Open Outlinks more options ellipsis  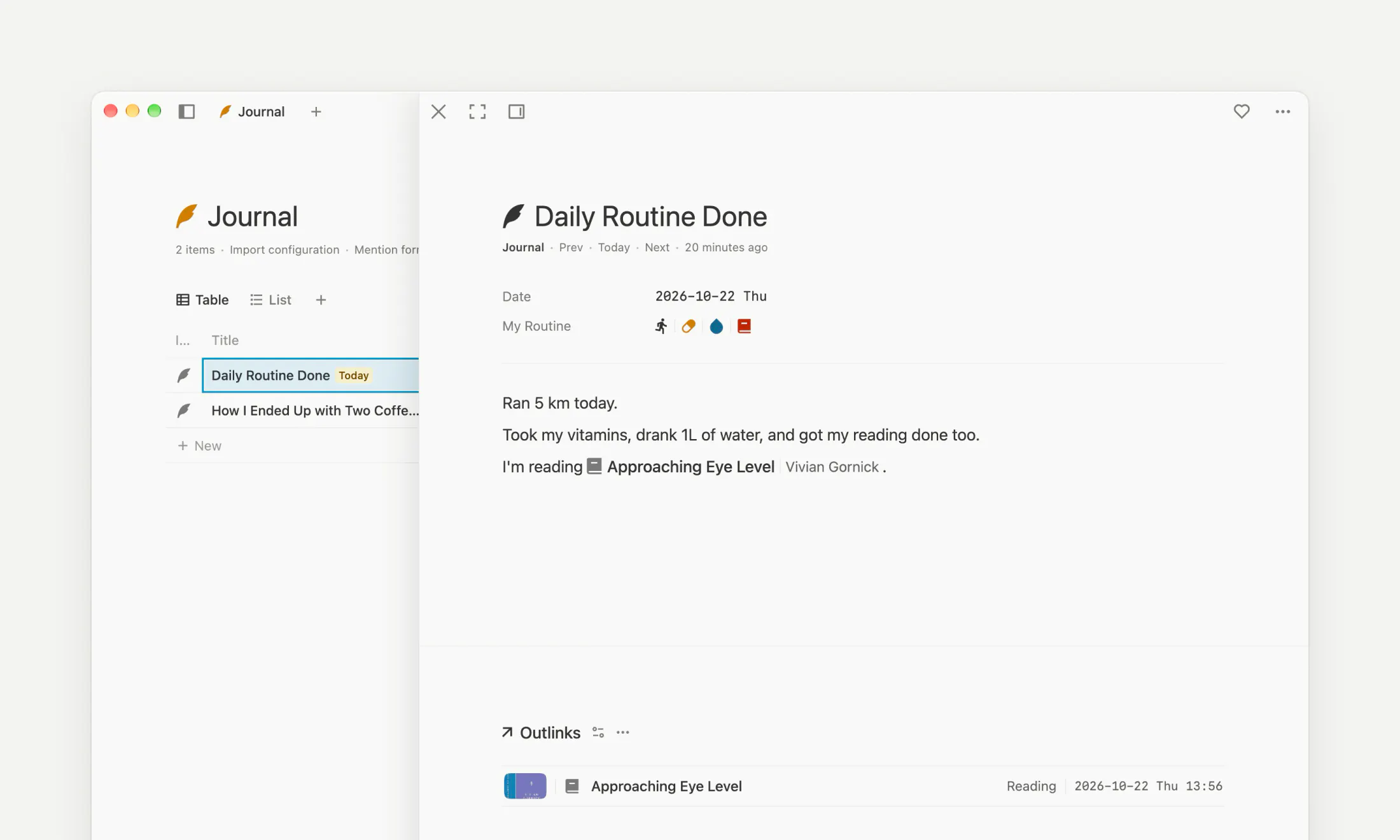tap(623, 732)
